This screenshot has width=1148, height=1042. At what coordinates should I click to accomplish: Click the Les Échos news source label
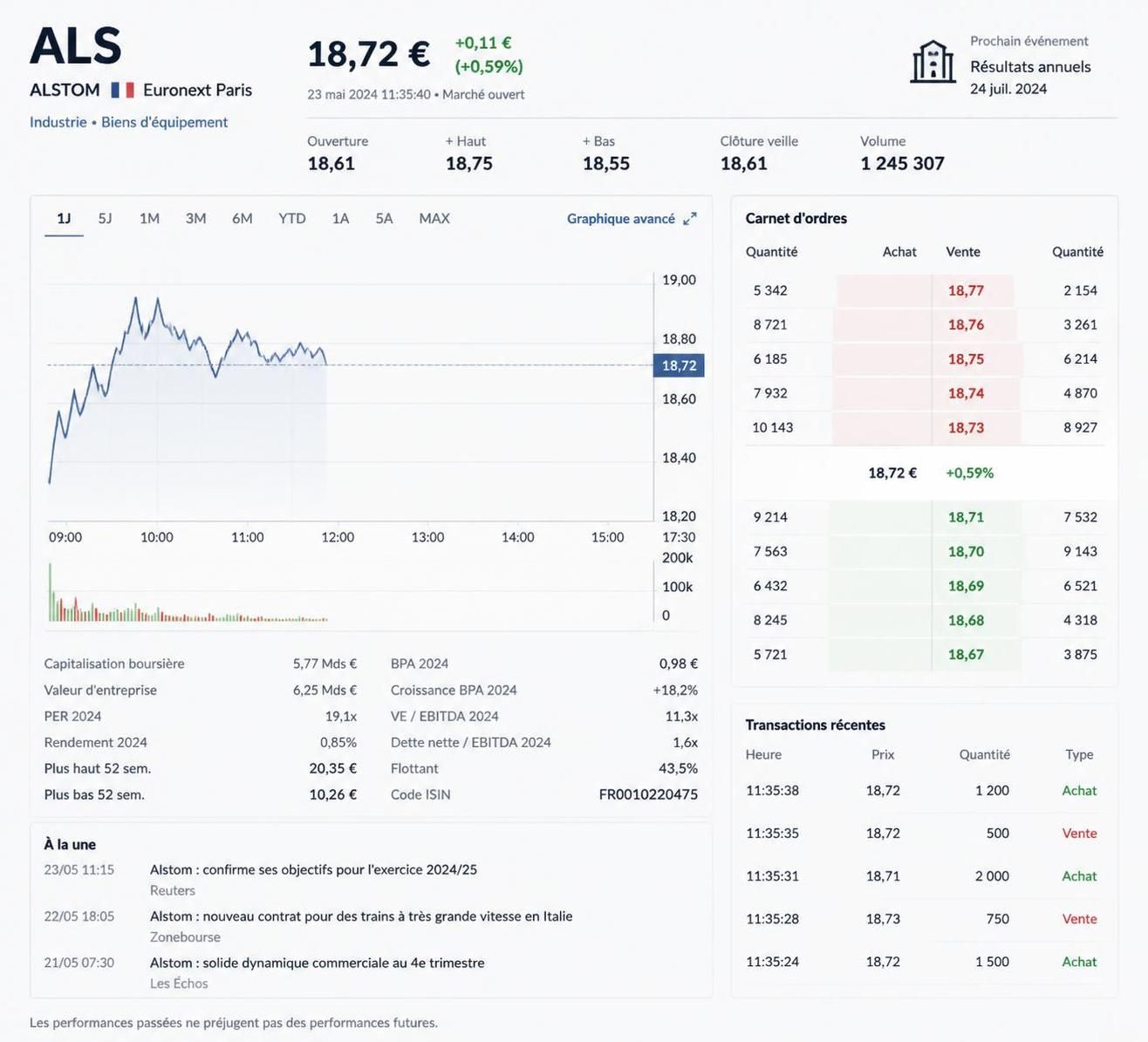pyautogui.click(x=179, y=983)
